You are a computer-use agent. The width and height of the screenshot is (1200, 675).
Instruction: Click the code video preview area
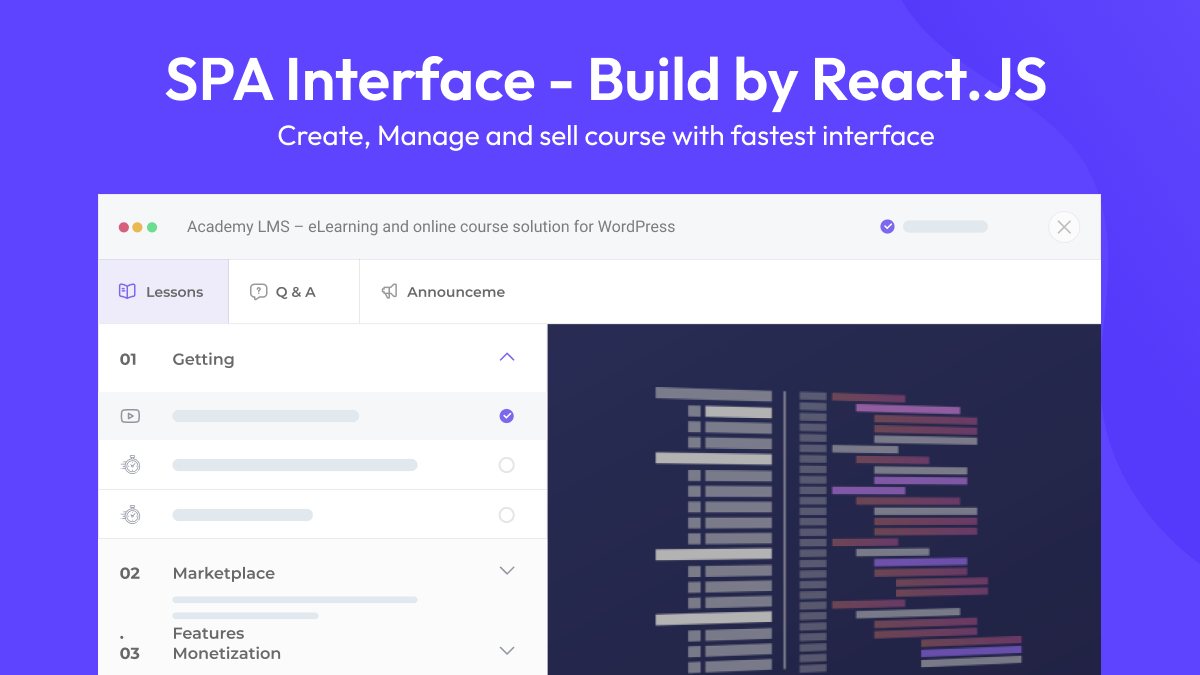[x=824, y=499]
